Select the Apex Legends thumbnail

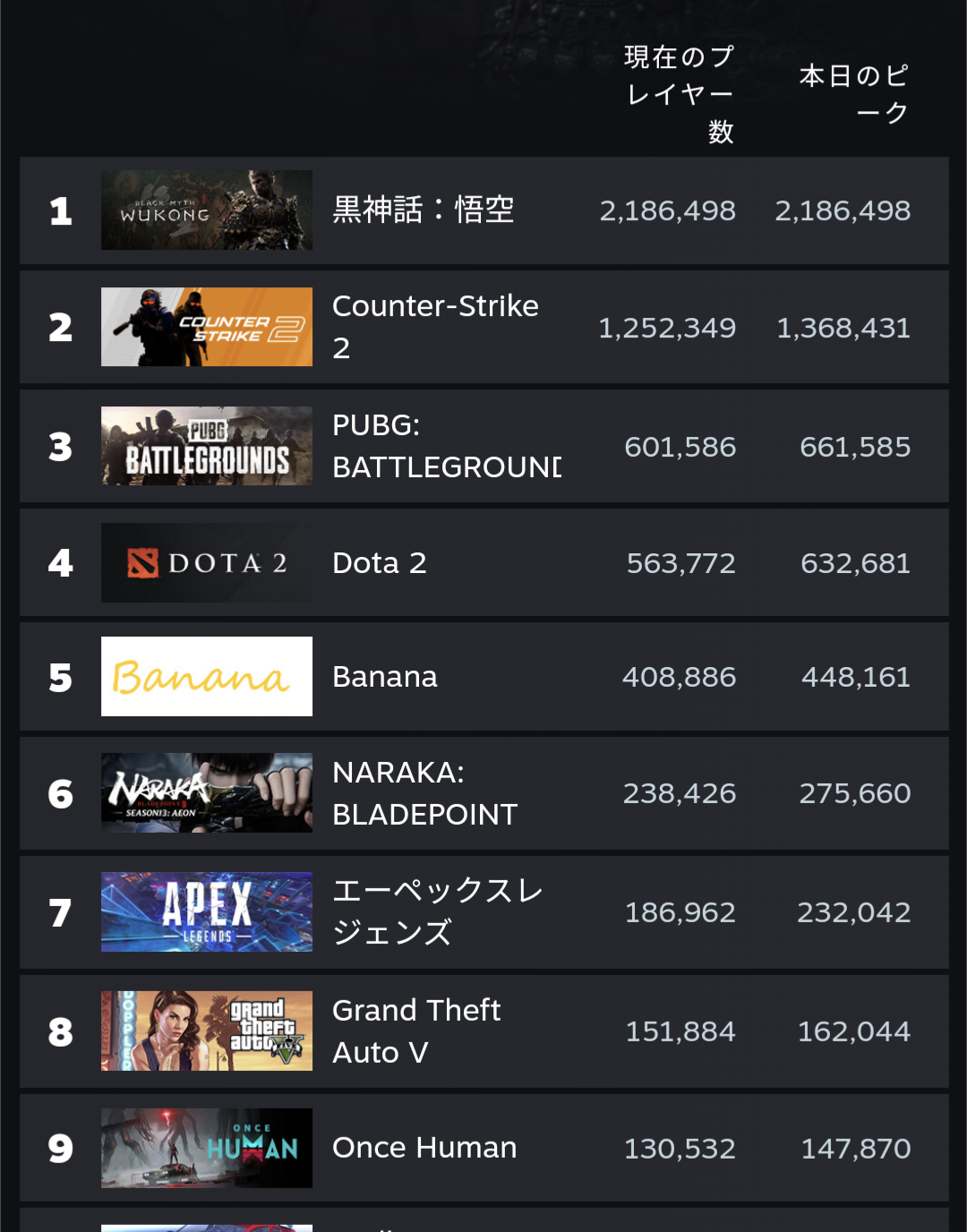[x=207, y=911]
